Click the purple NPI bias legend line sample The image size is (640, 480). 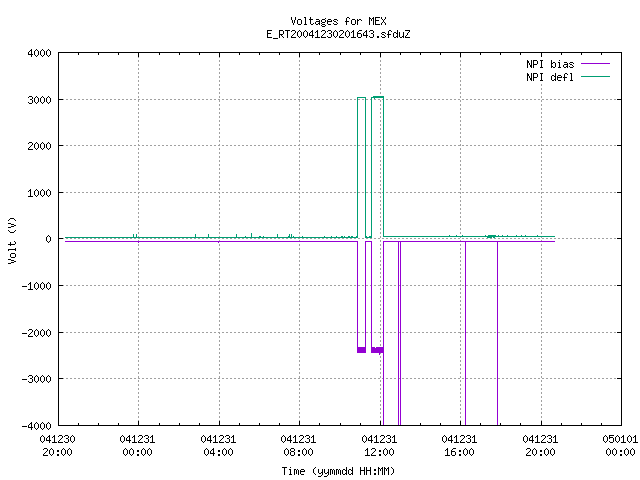click(595, 64)
